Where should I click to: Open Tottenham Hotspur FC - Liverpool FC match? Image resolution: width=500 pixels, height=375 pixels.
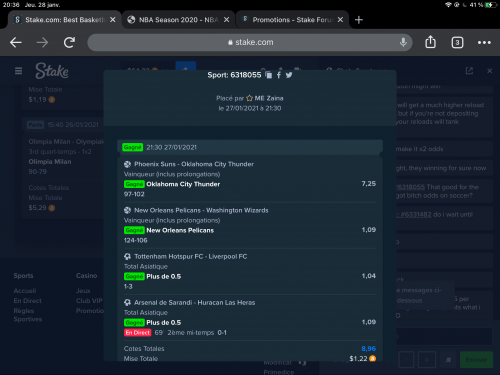click(x=191, y=256)
